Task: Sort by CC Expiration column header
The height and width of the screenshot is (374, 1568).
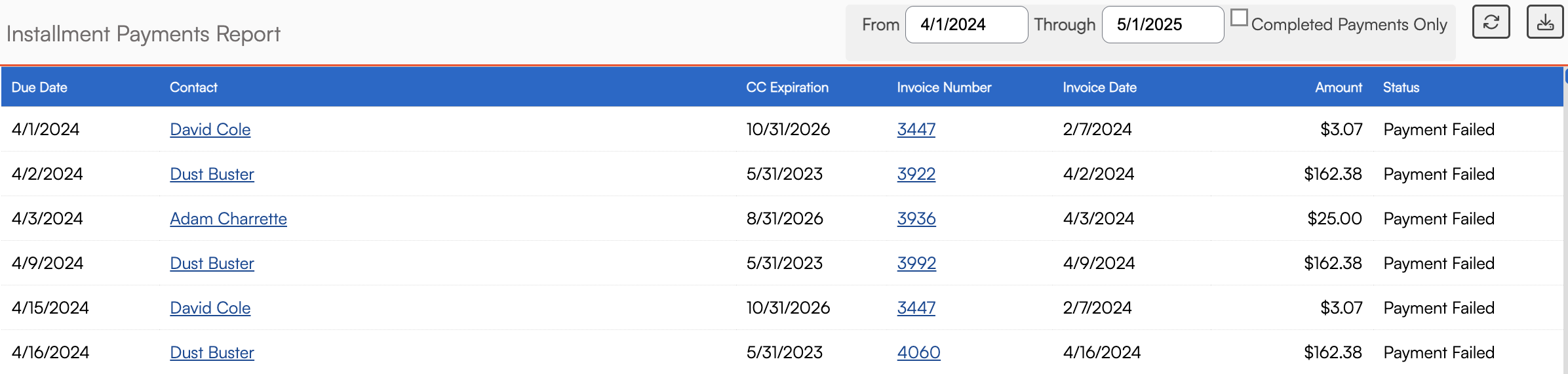Action: (787, 87)
